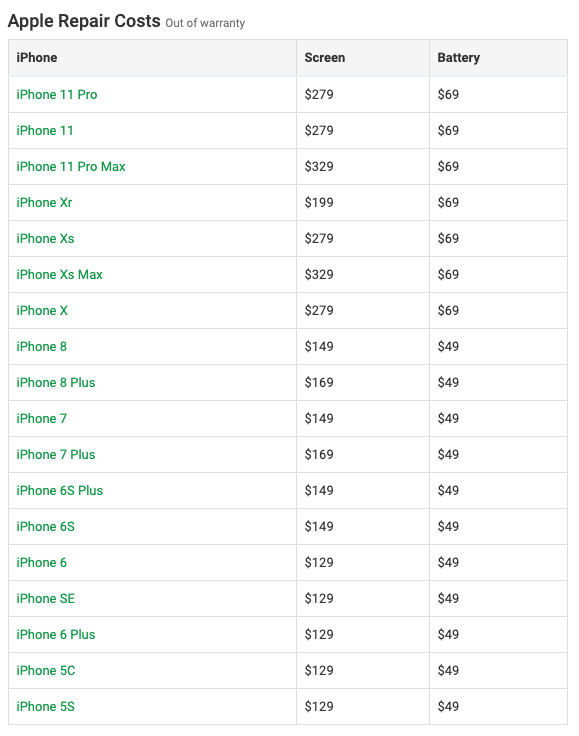Click the iPhone 7 link
This screenshot has height=736, width=579.
[x=42, y=419]
